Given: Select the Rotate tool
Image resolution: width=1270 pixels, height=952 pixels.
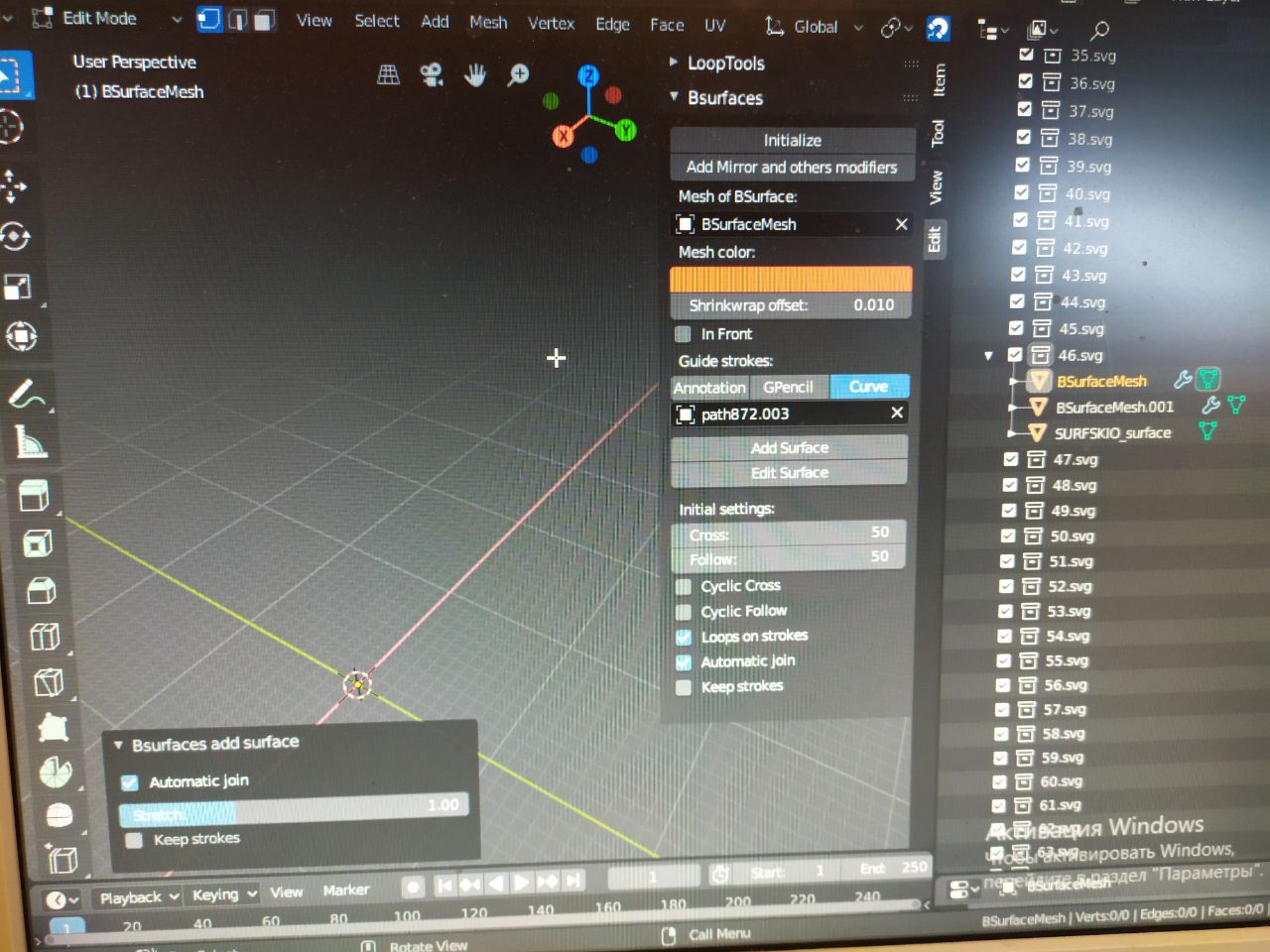Looking at the screenshot, I should (x=16, y=237).
